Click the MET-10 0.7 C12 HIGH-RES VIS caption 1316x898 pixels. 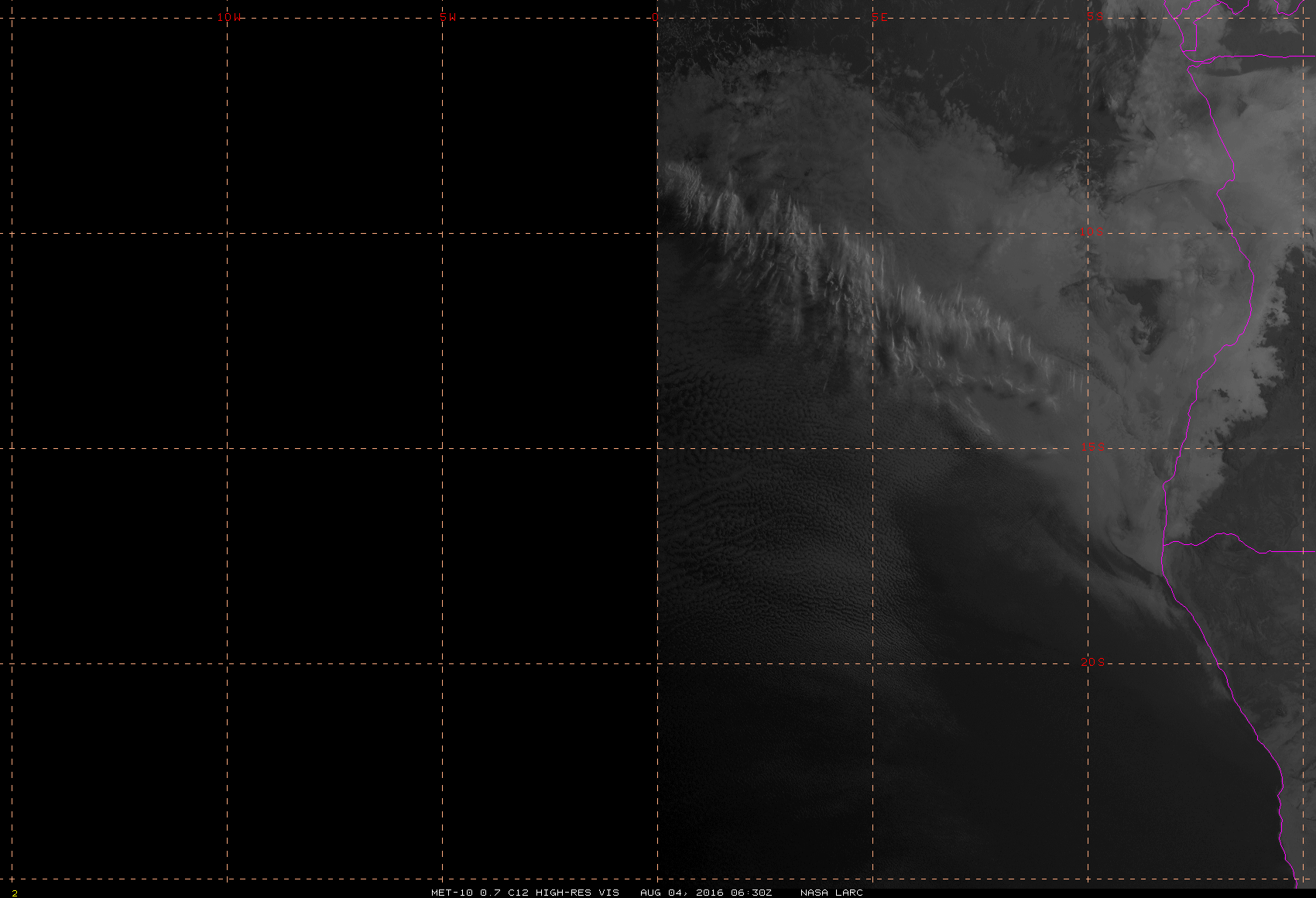point(525,892)
